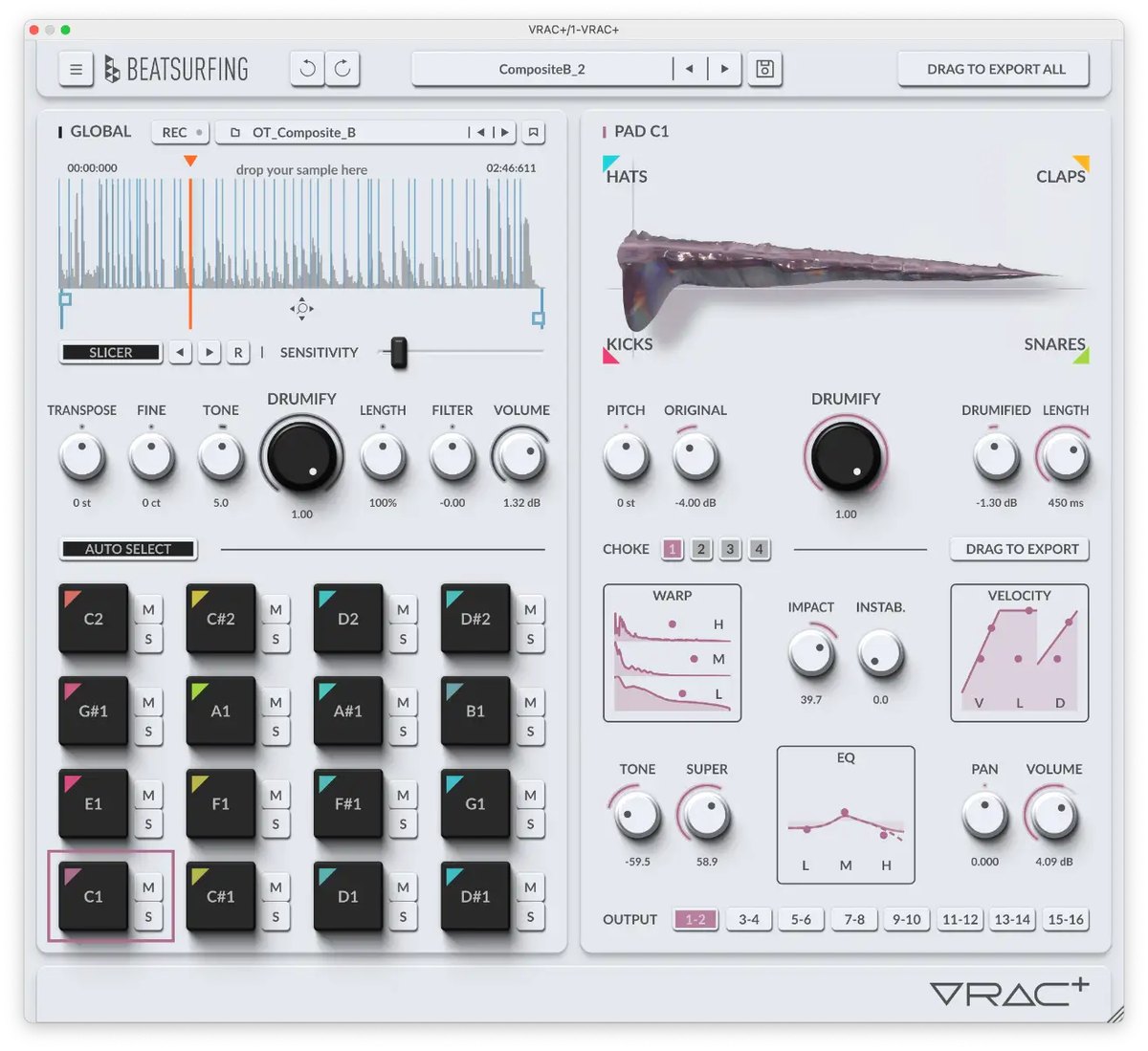Click the WARP M curve point
This screenshot has height=1051, width=1148.
click(x=694, y=659)
